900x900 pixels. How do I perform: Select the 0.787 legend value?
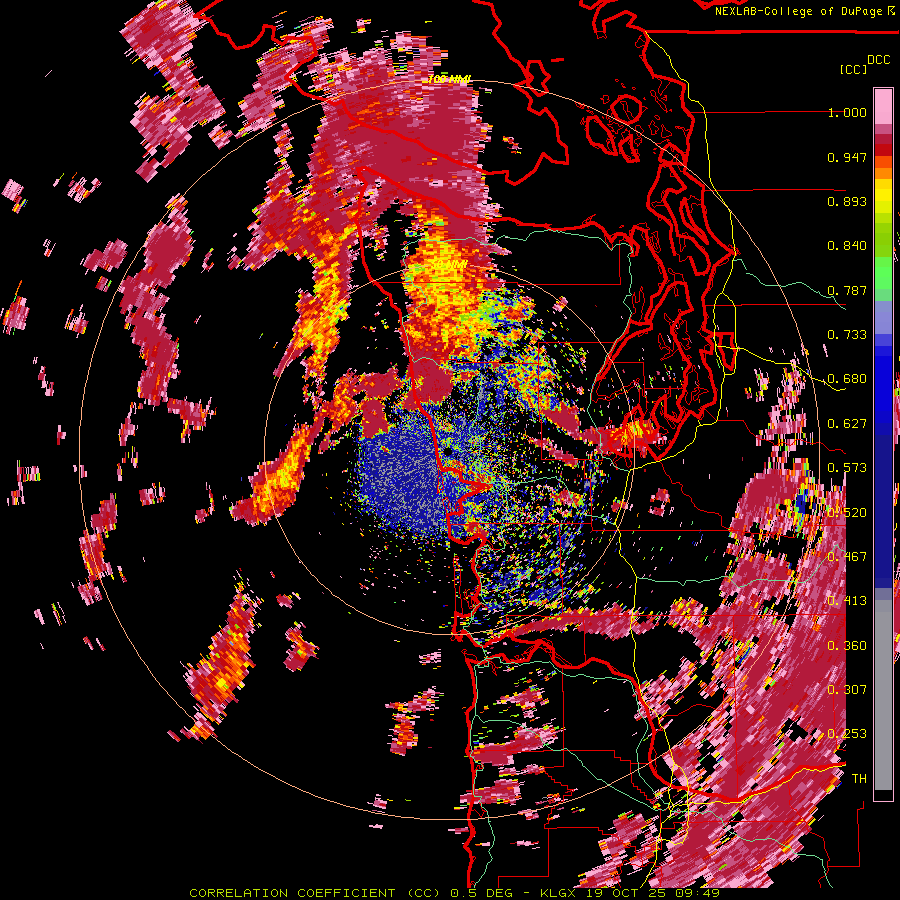tap(847, 290)
